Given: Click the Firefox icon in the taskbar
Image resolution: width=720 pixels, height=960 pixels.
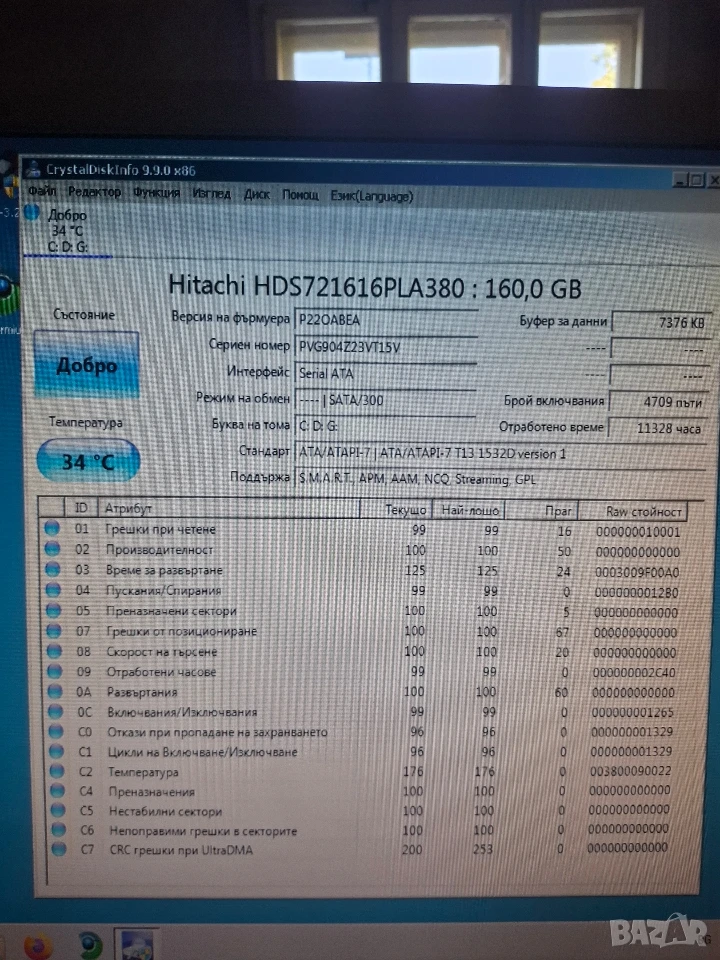Looking at the screenshot, I should pyautogui.click(x=38, y=947).
